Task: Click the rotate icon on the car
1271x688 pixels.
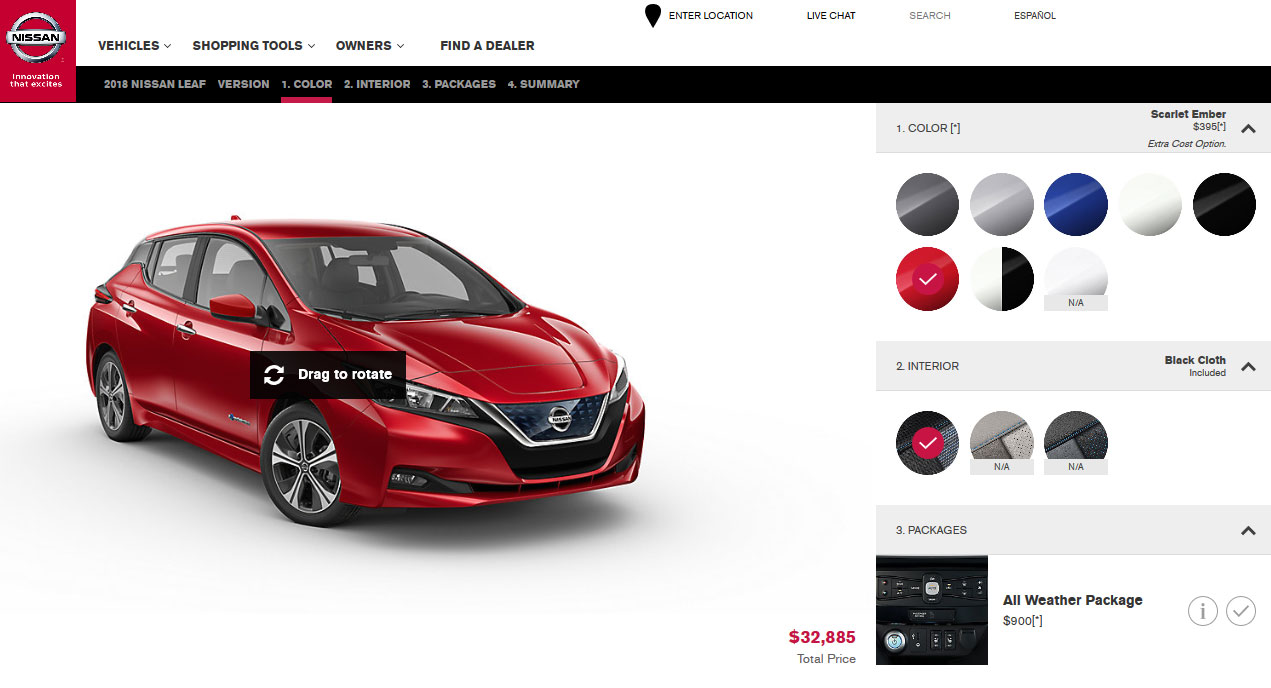Action: pyautogui.click(x=274, y=375)
